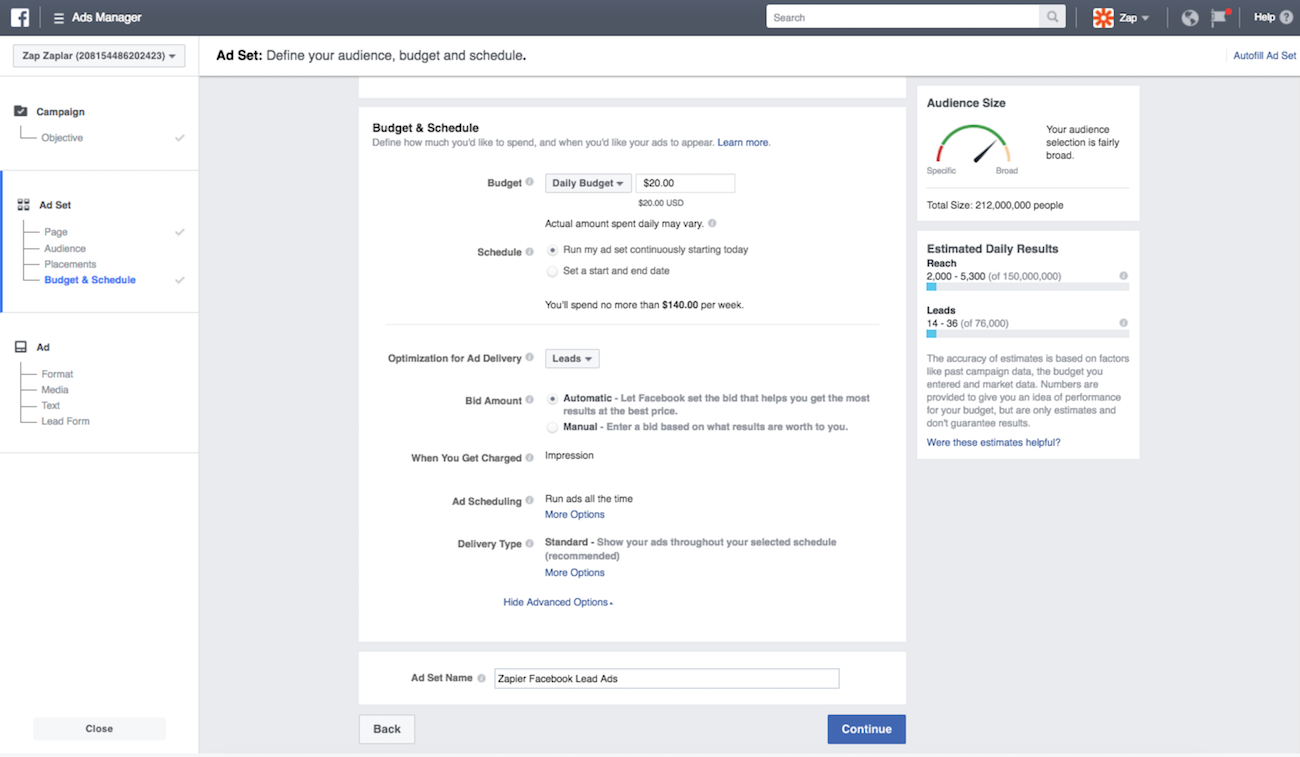Click info icon after 'Actual amount spent daily may vary'
The height and width of the screenshot is (757, 1300).
pyautogui.click(x=712, y=224)
